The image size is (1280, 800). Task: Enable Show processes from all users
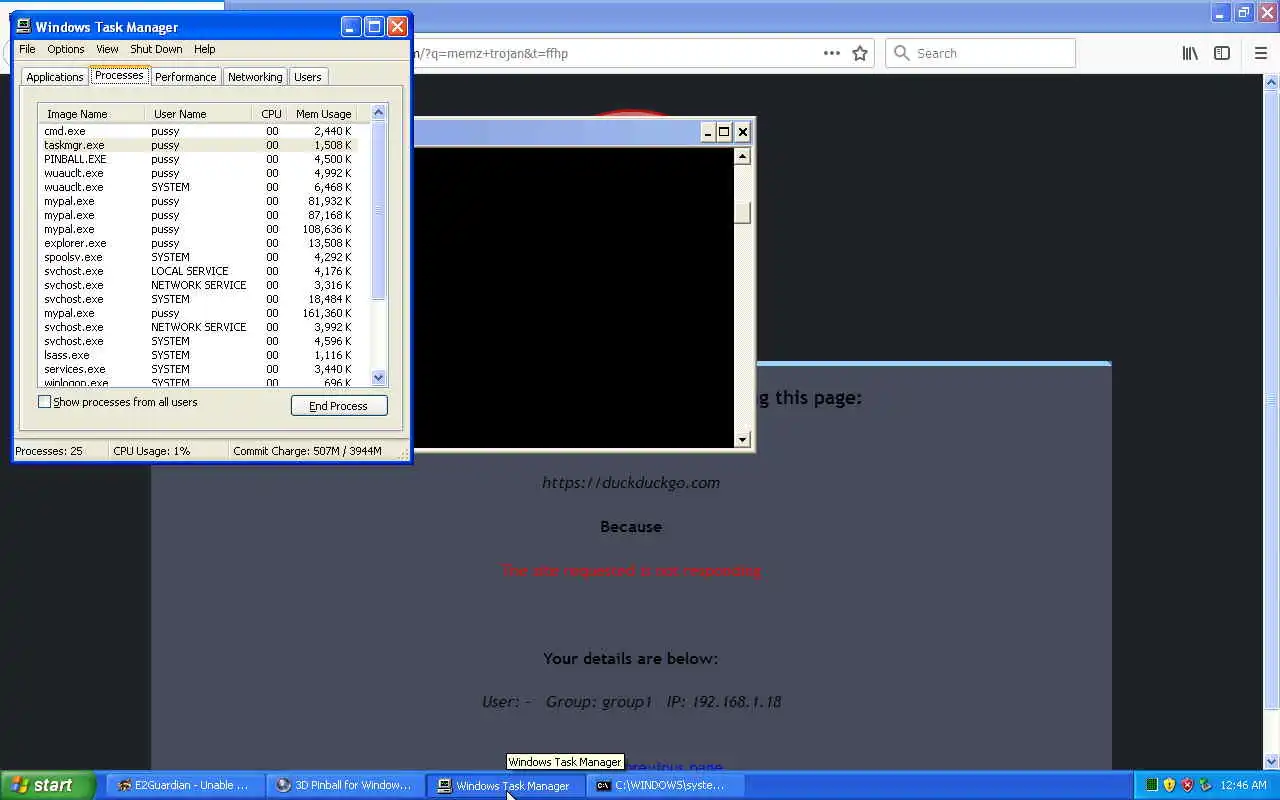coord(44,402)
